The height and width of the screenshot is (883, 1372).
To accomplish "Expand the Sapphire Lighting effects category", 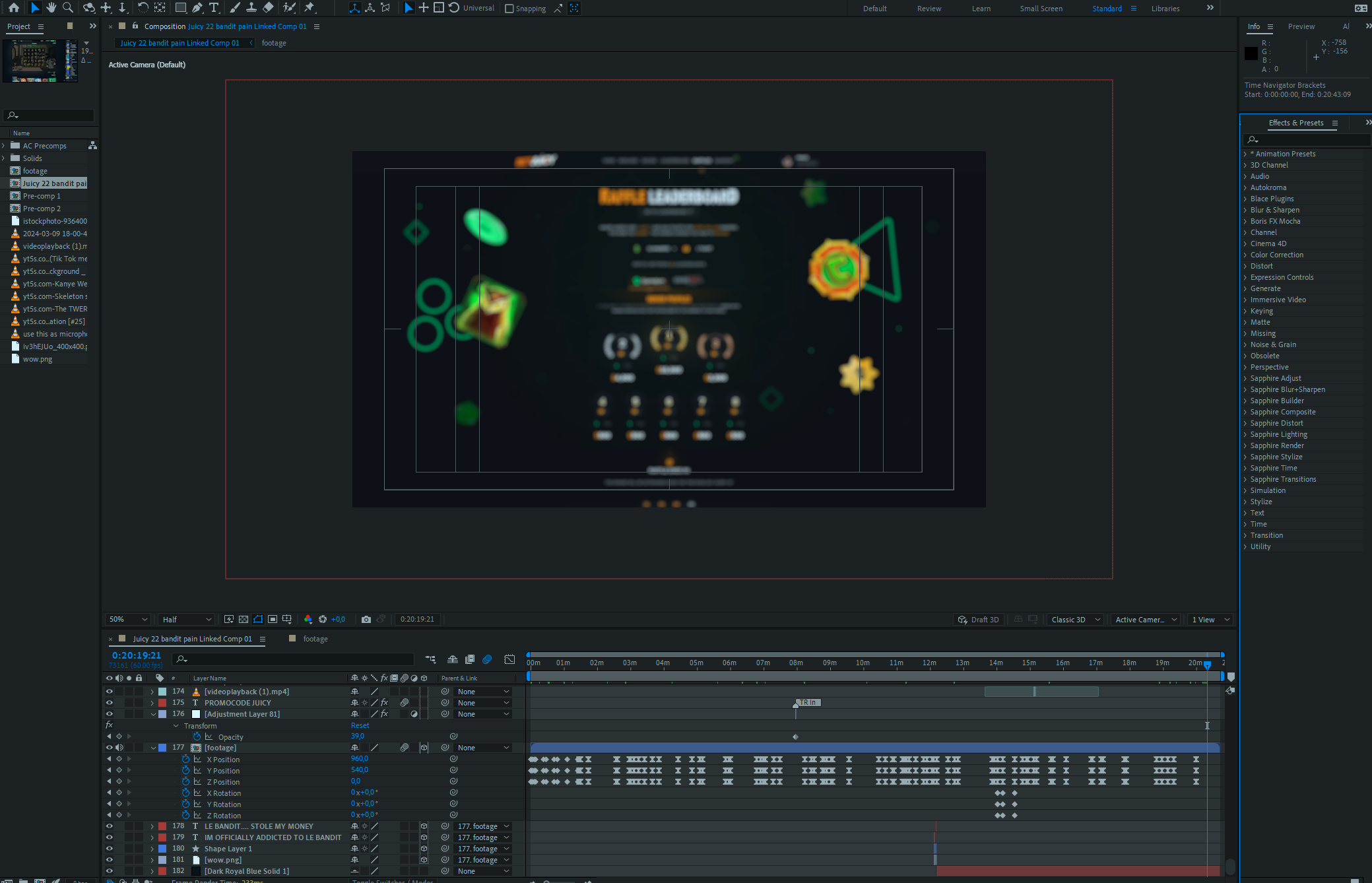I will (x=1245, y=434).
